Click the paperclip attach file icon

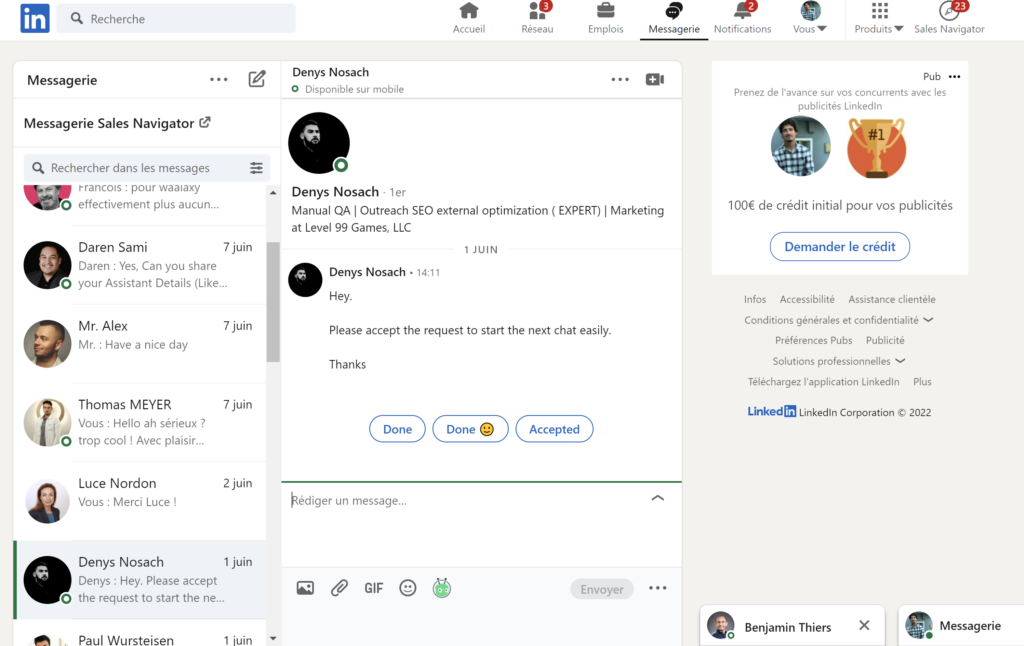click(x=339, y=589)
